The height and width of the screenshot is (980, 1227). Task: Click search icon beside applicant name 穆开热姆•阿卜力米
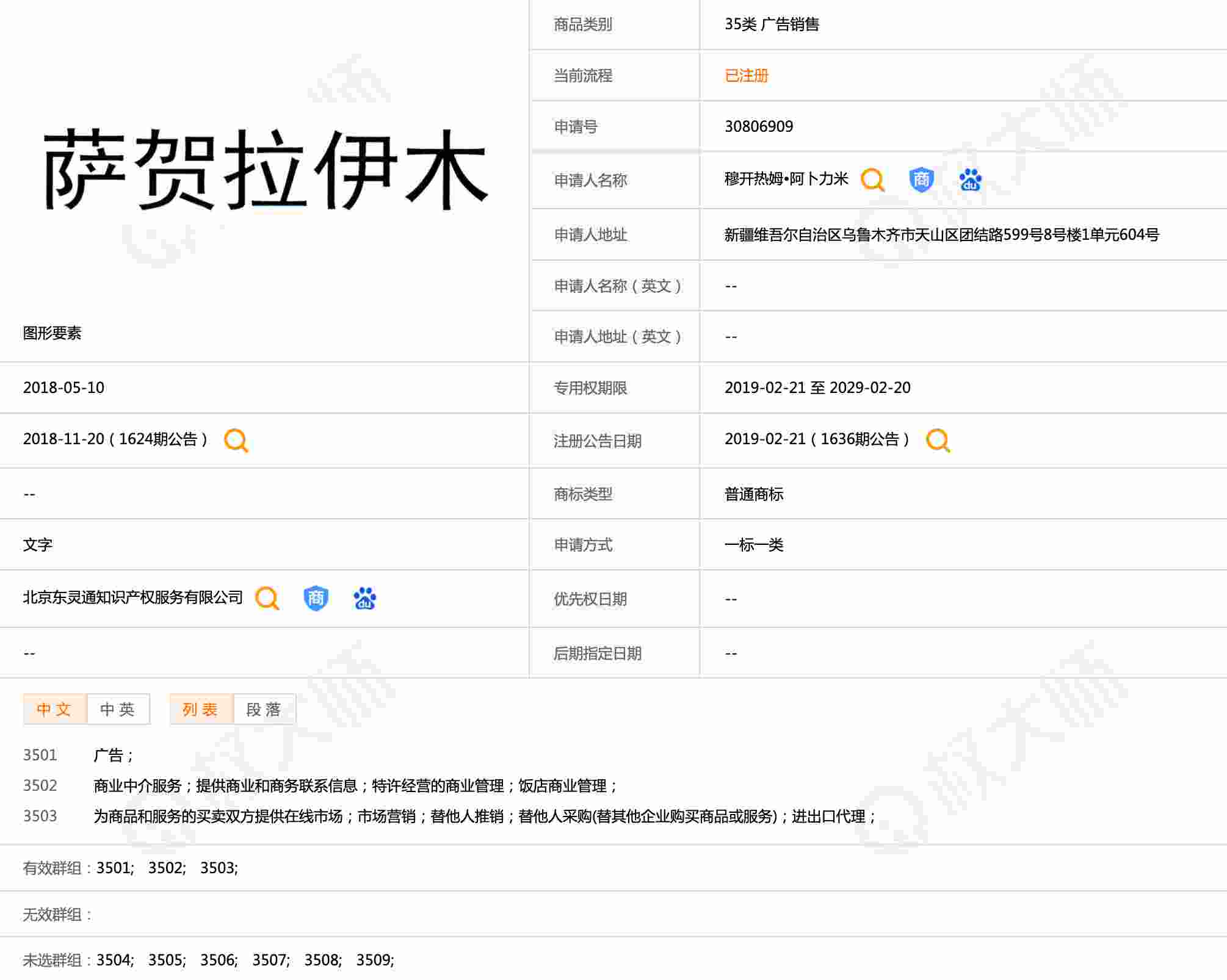872,180
